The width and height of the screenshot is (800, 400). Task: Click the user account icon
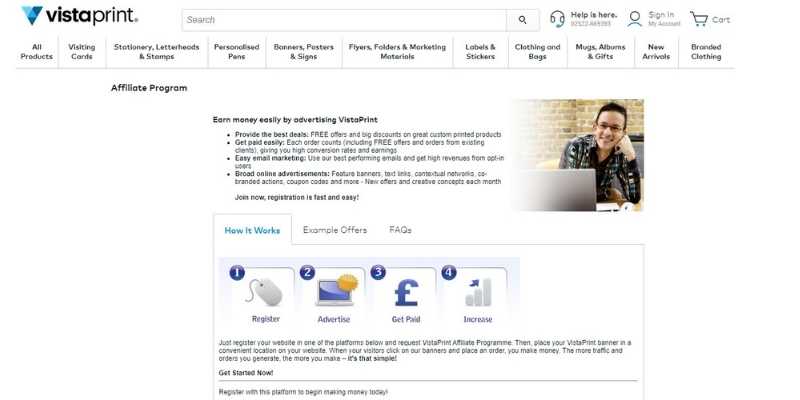635,19
